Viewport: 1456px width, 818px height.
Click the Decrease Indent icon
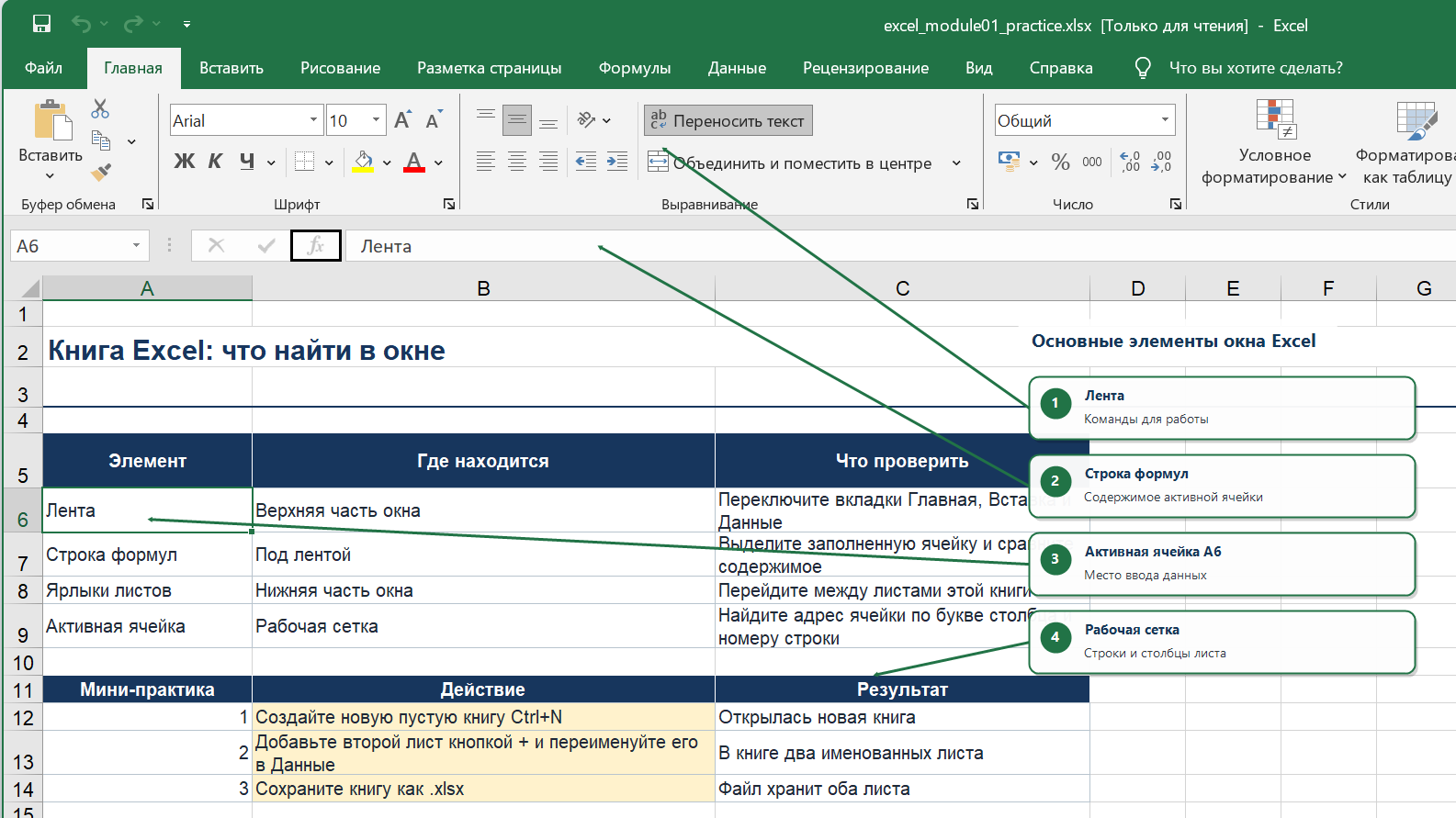(x=586, y=162)
